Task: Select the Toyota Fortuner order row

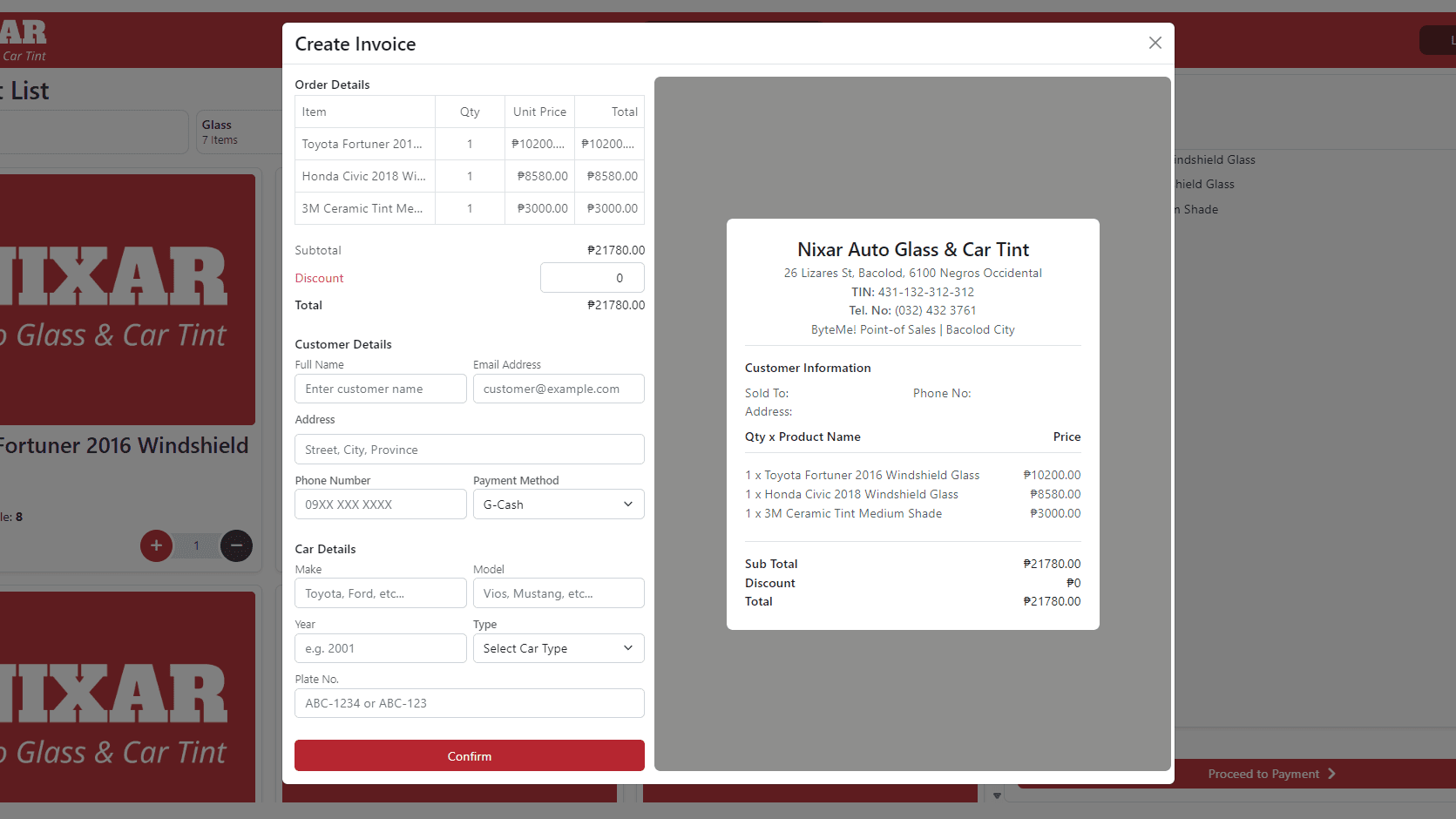Action: click(469, 144)
